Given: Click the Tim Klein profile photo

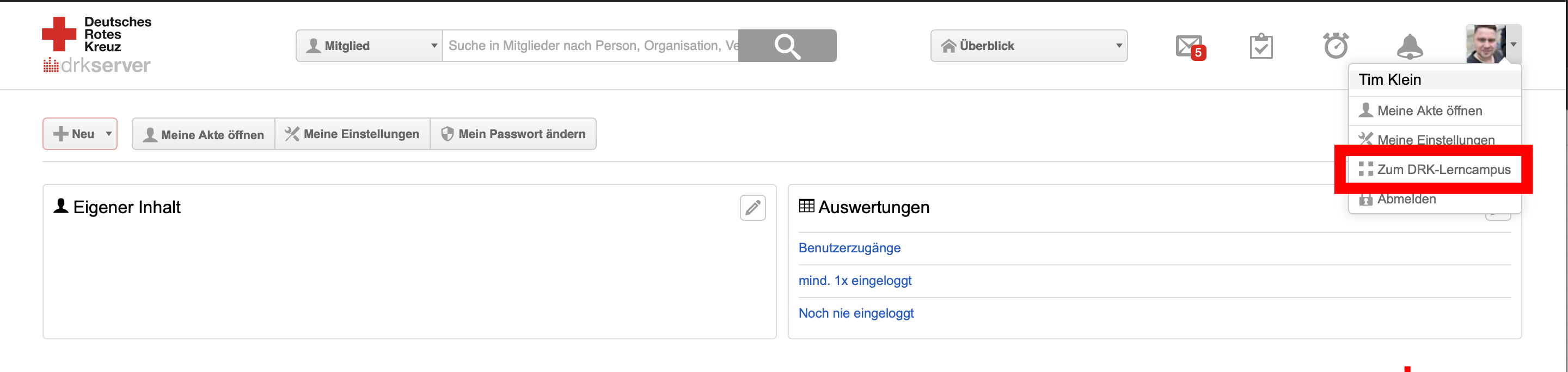Looking at the screenshot, I should [1485, 45].
